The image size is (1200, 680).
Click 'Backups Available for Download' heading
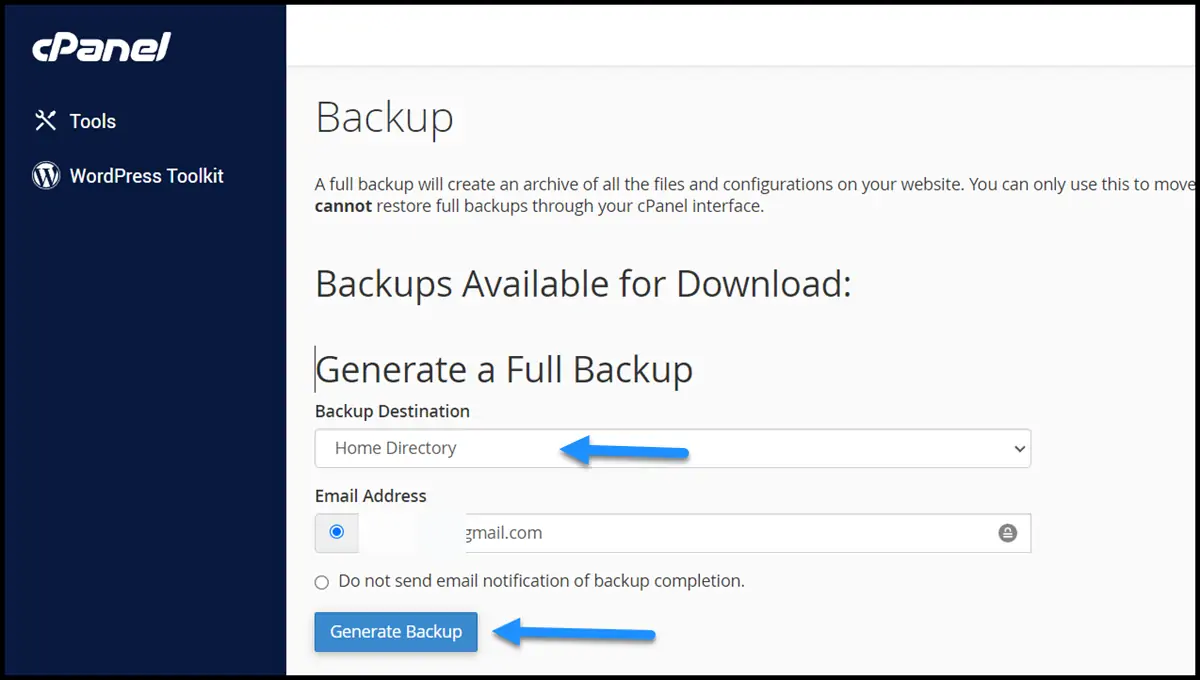click(x=583, y=285)
